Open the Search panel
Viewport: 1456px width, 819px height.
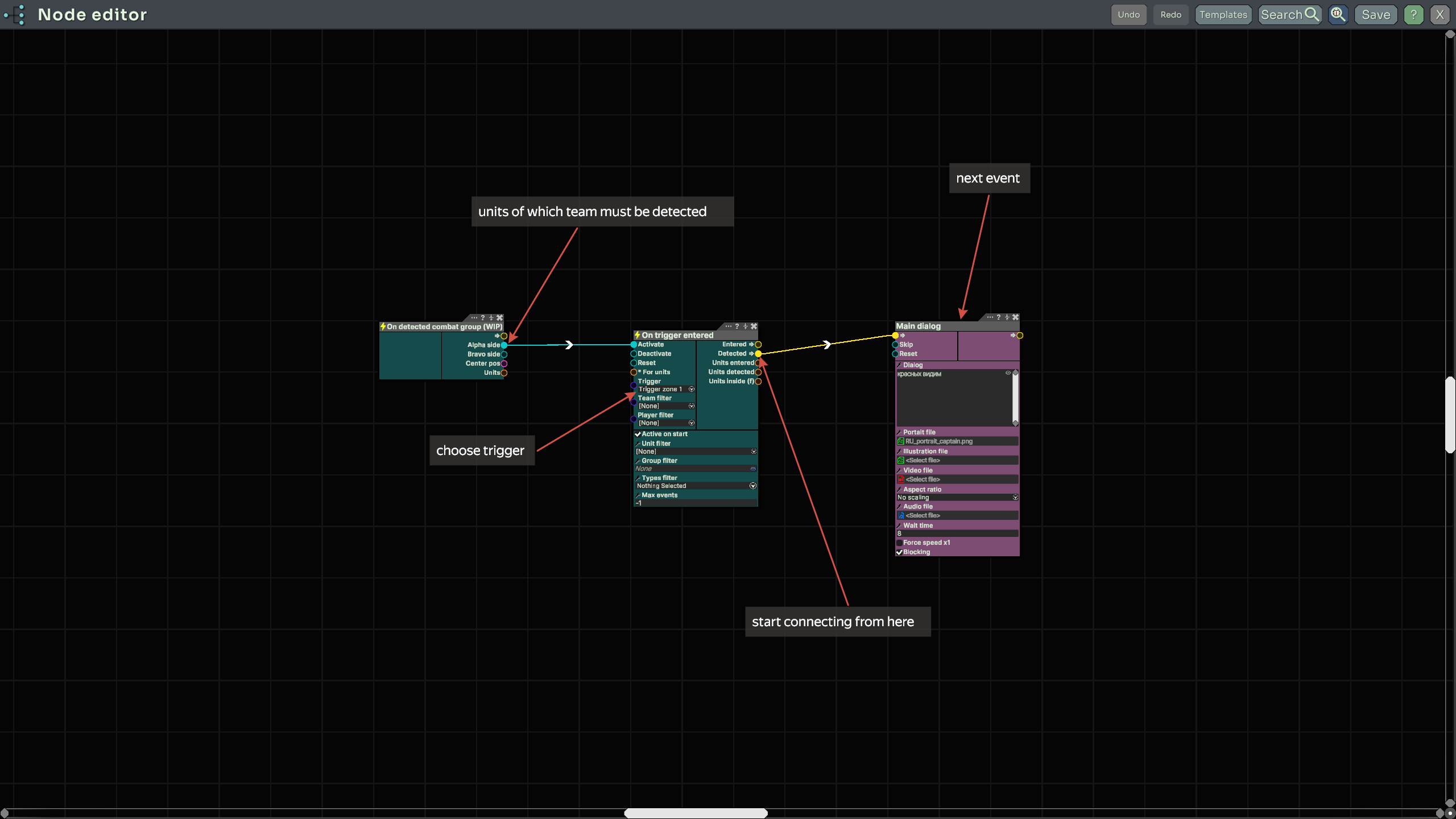pos(1289,15)
